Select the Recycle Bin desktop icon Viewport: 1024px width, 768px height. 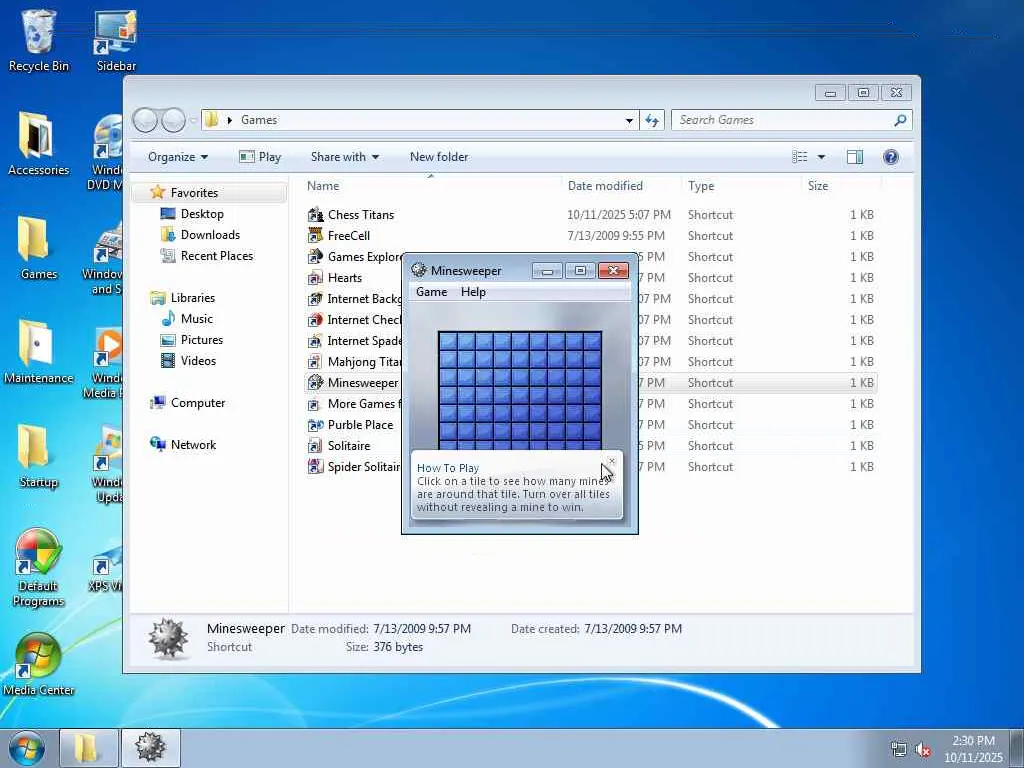(x=39, y=40)
